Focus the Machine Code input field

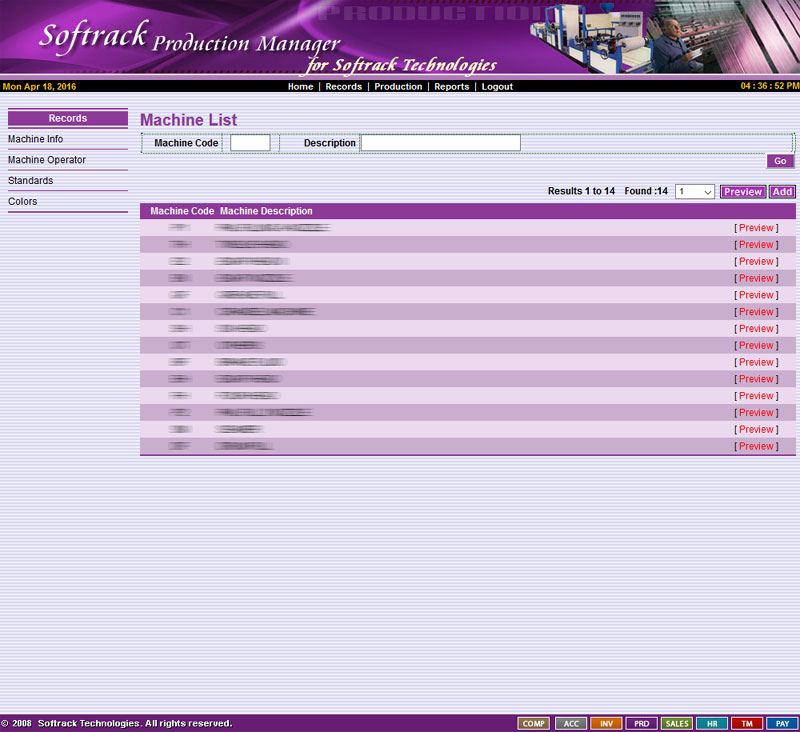(x=250, y=143)
